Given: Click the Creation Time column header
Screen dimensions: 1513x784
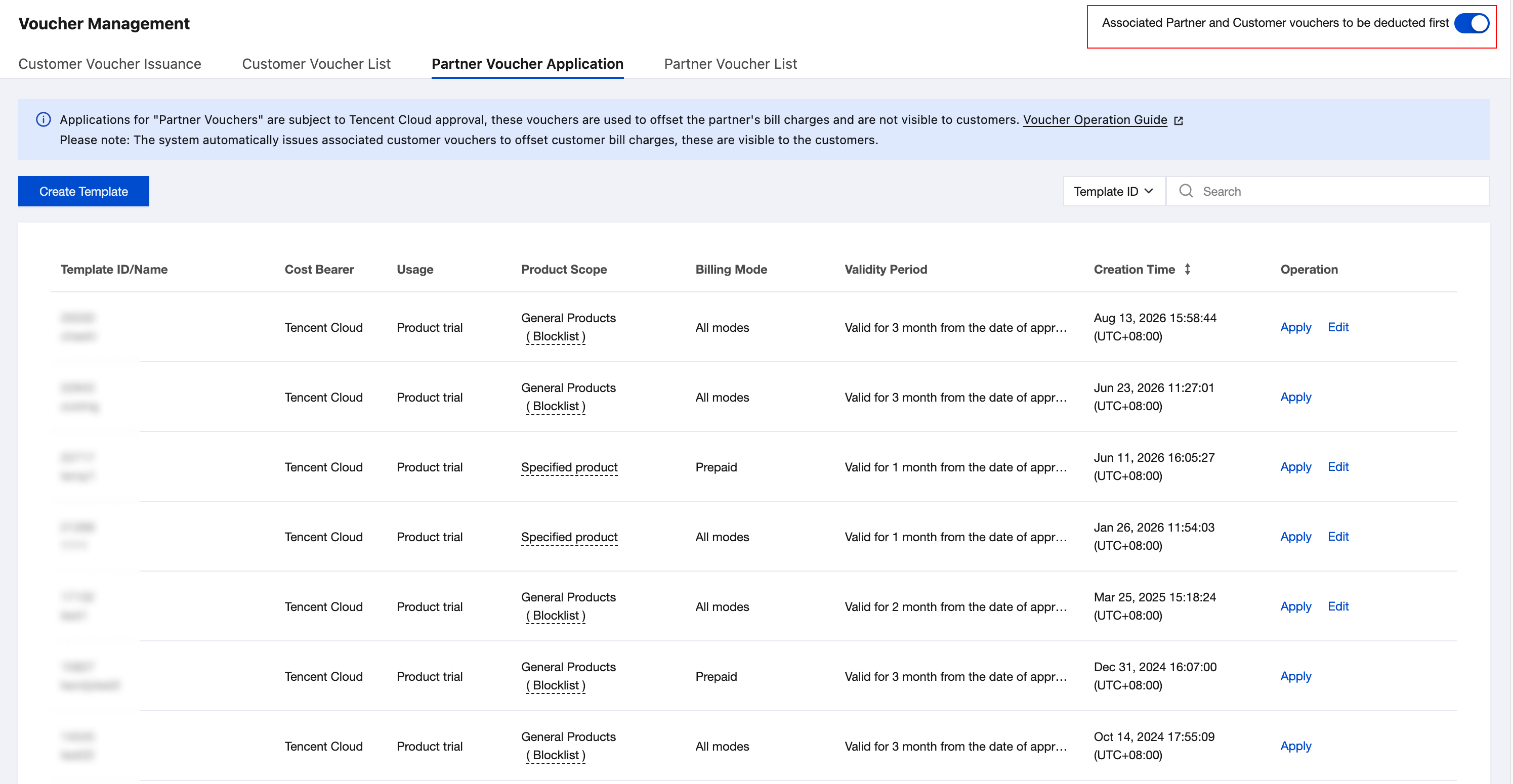Looking at the screenshot, I should click(x=1134, y=270).
